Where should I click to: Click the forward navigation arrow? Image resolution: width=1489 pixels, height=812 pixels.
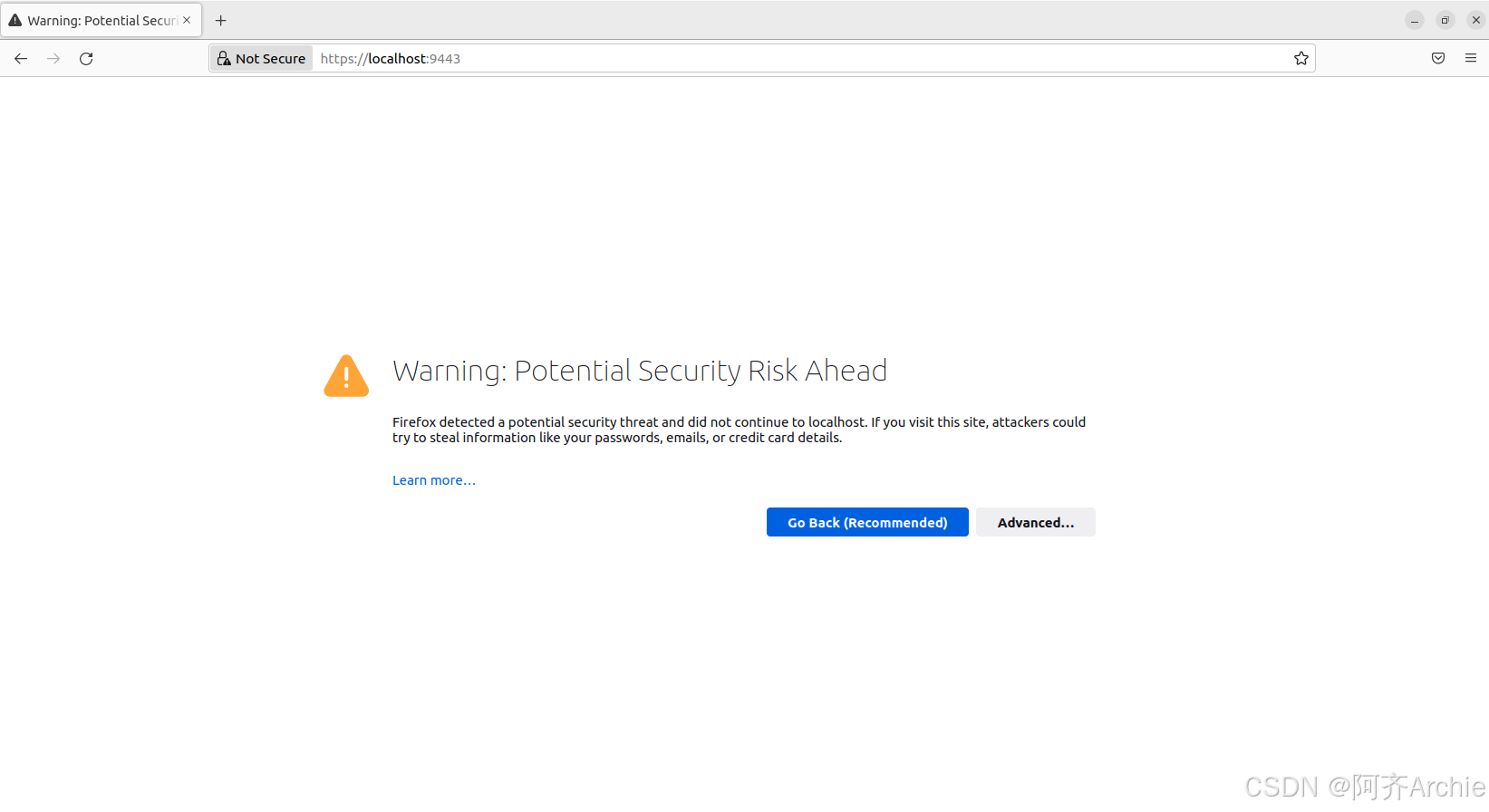53,59
